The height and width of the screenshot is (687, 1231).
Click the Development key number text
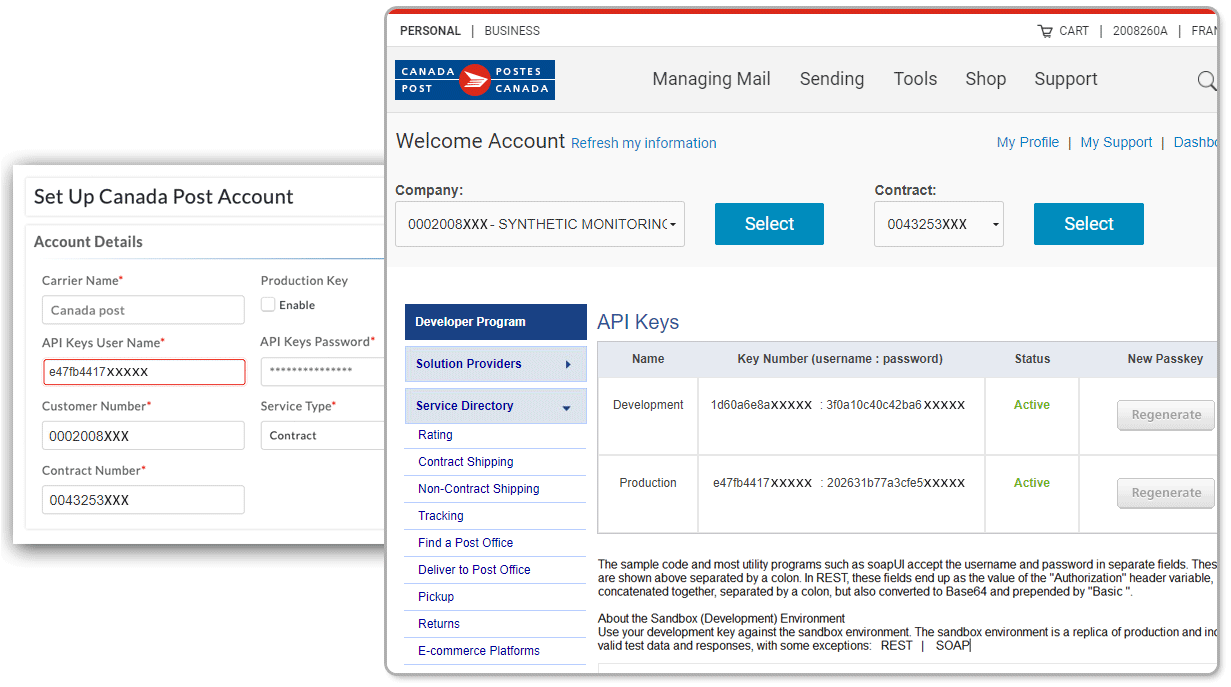(x=838, y=405)
